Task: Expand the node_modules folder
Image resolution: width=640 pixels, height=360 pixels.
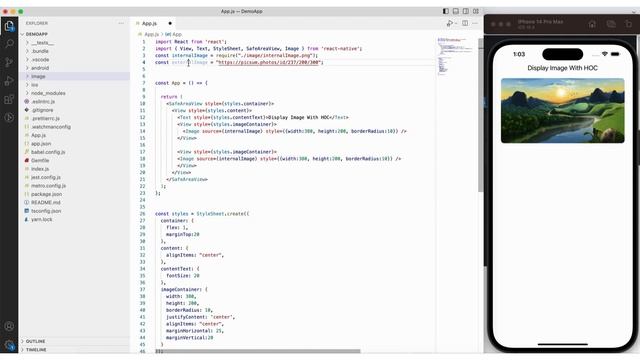Action: tap(48, 93)
